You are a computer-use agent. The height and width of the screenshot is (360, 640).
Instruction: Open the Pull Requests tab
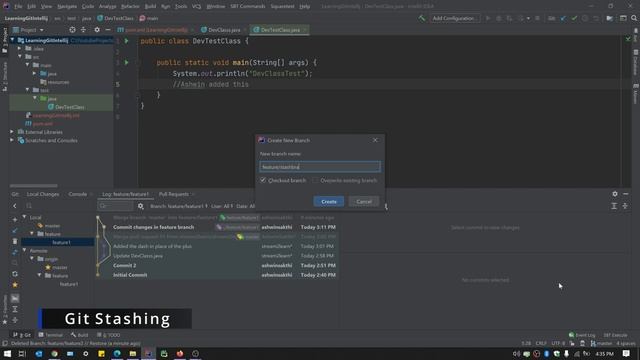coord(173,194)
